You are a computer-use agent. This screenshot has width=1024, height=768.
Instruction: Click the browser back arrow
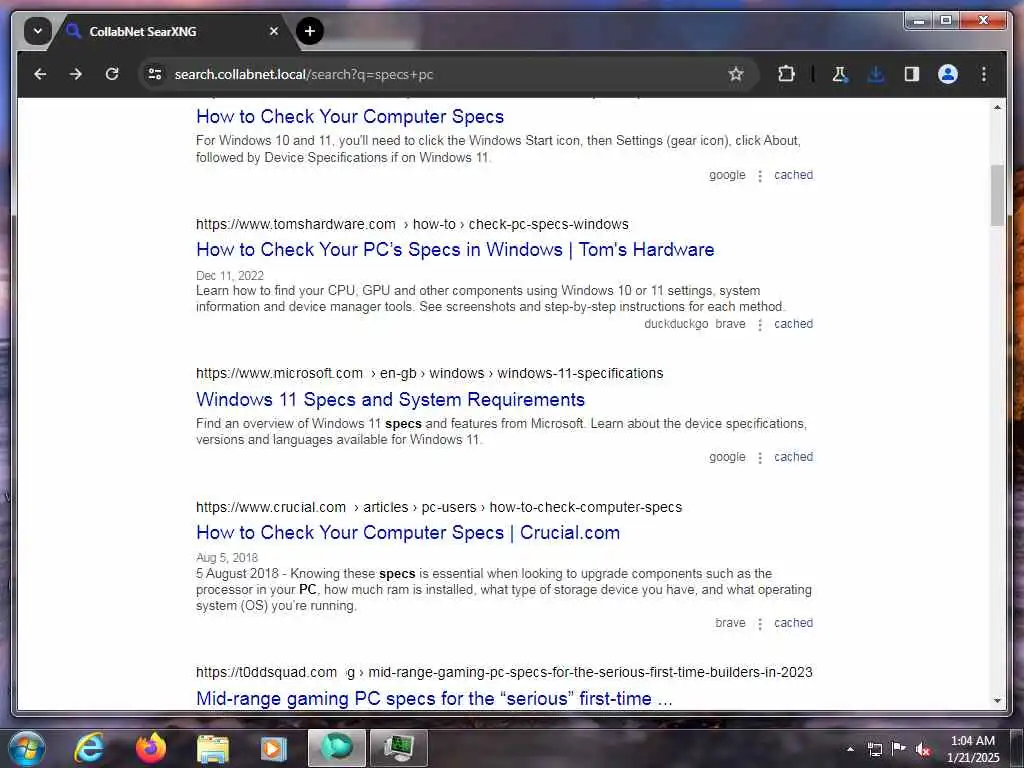pos(40,74)
